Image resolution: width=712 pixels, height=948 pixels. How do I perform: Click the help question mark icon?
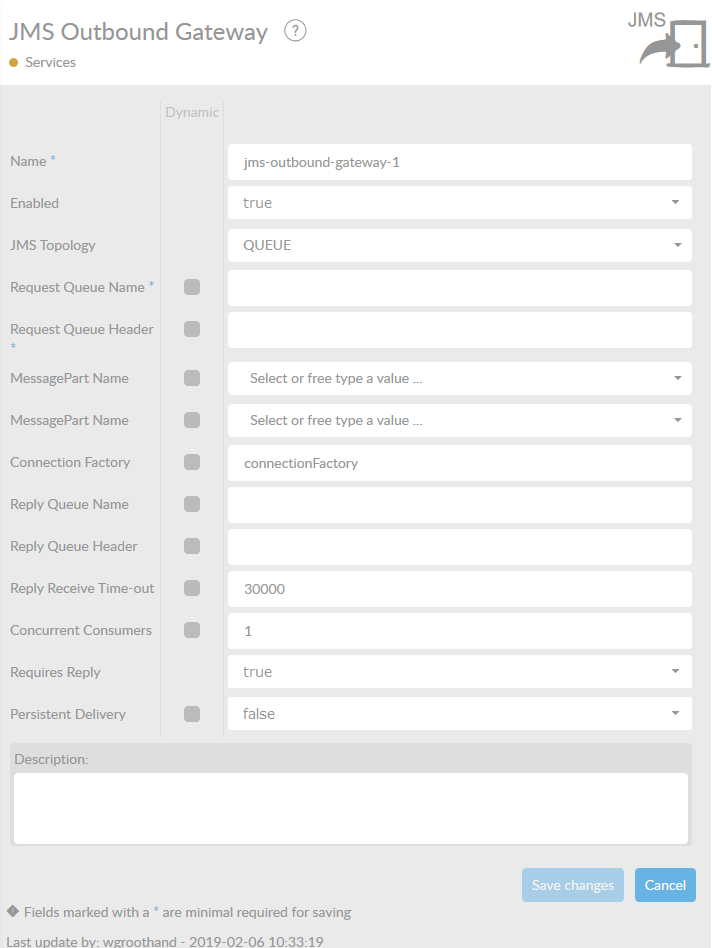[295, 31]
